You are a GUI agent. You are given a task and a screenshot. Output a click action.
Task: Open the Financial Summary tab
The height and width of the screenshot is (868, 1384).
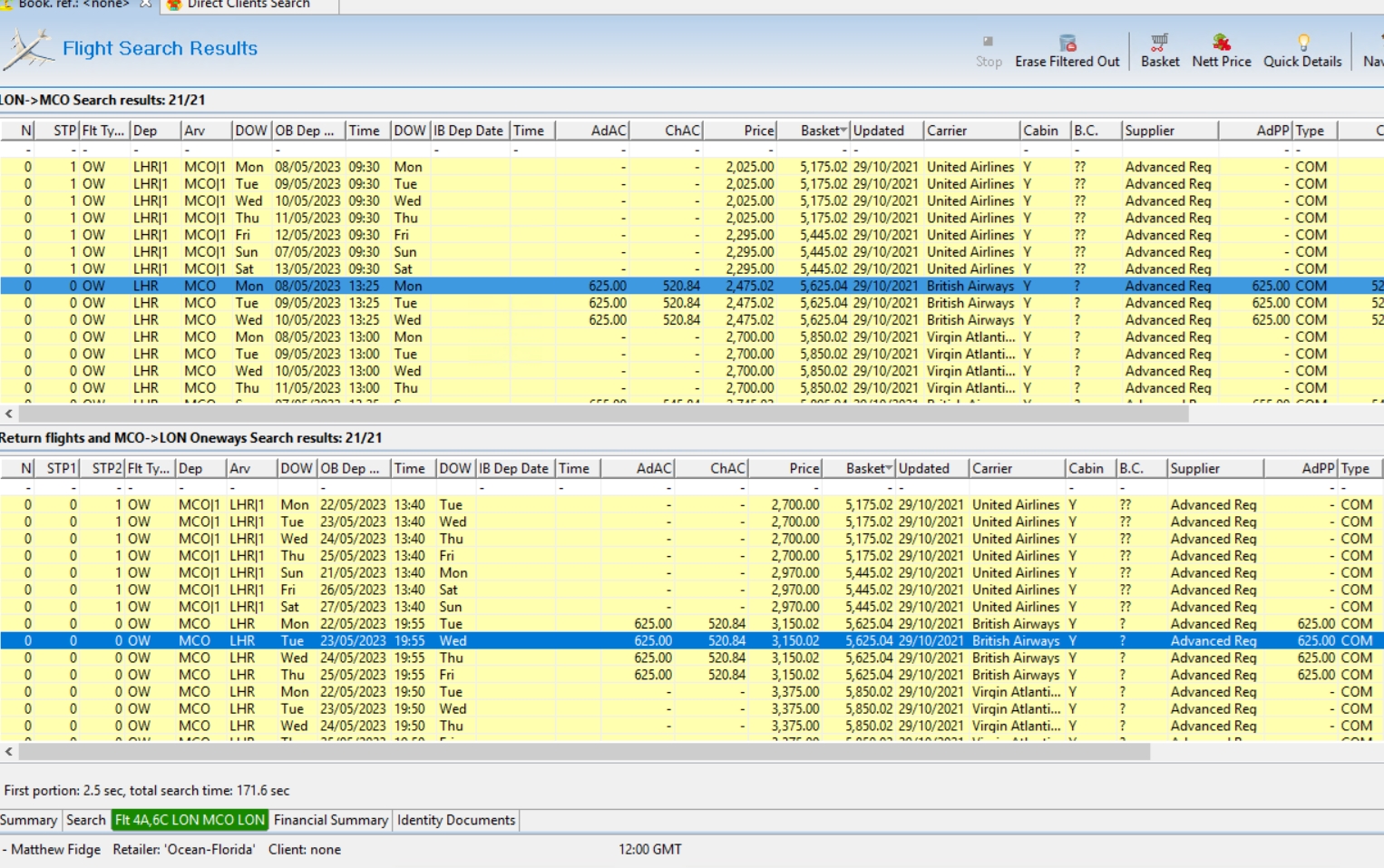pyautogui.click(x=330, y=820)
